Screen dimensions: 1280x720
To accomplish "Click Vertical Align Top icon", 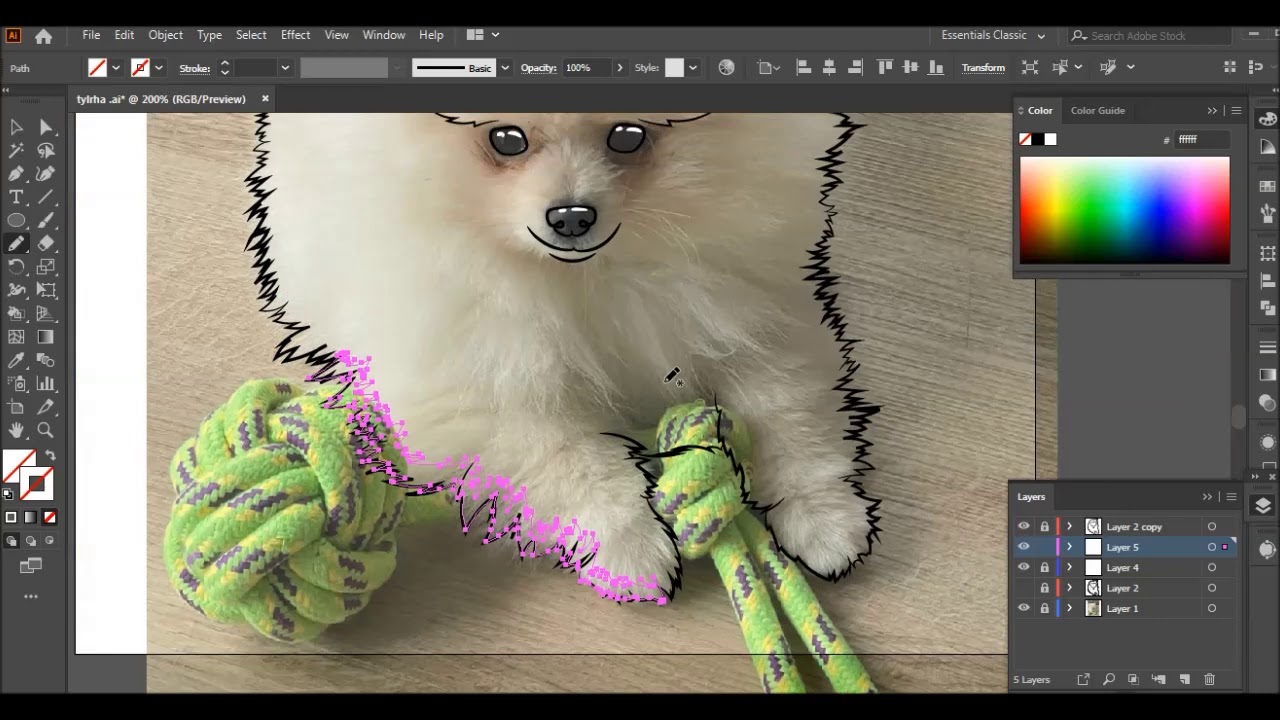I will point(884,67).
